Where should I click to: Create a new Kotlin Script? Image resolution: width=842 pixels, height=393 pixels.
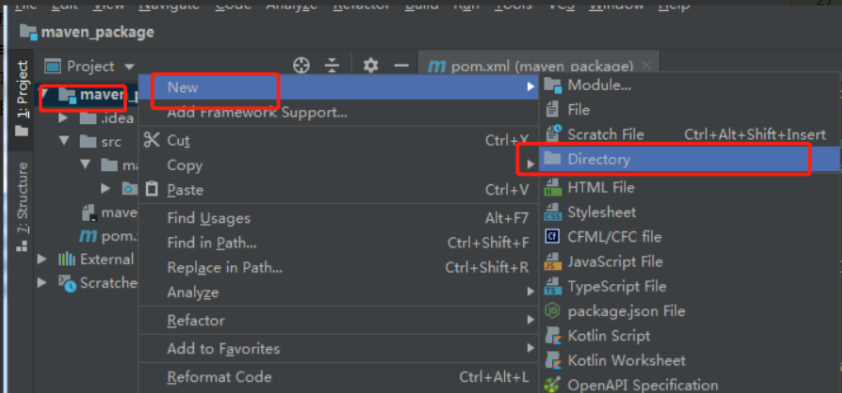point(689,336)
